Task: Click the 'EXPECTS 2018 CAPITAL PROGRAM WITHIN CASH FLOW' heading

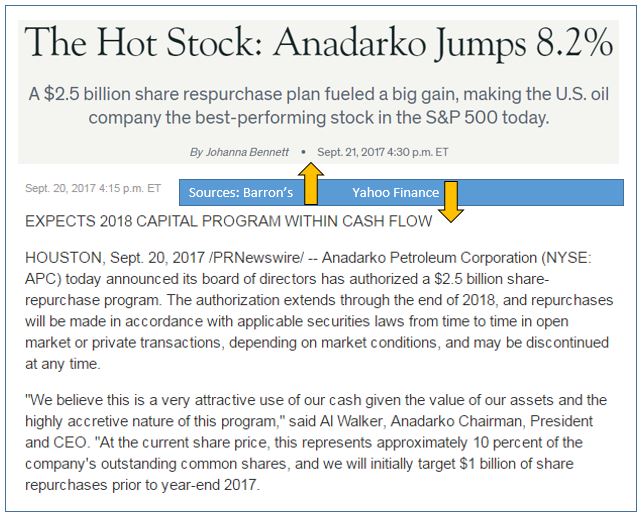Action: (228, 221)
